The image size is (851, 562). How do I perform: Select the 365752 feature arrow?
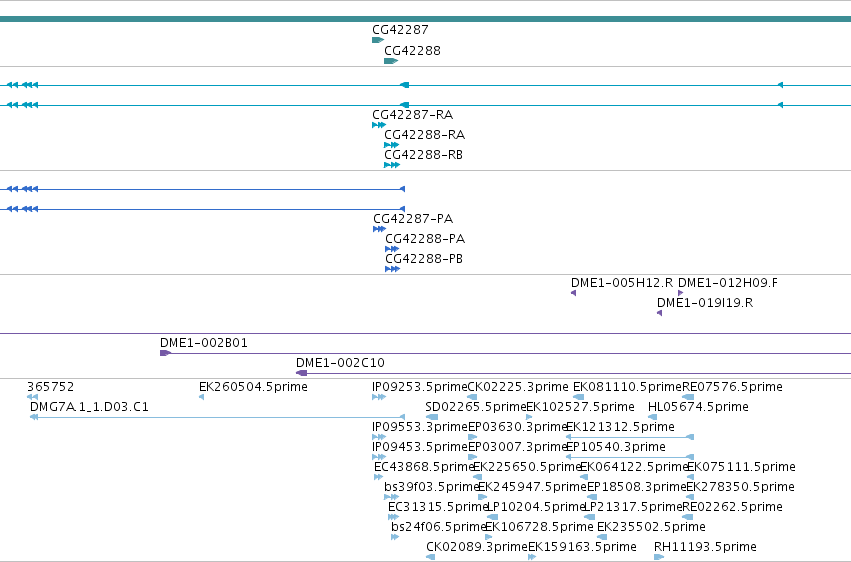pos(33,397)
